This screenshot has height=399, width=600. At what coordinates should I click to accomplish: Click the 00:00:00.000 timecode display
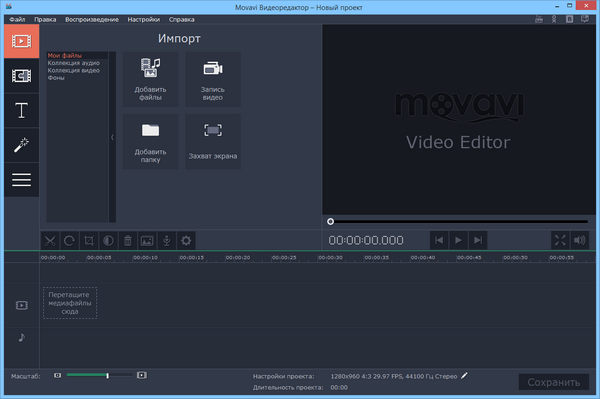point(366,240)
